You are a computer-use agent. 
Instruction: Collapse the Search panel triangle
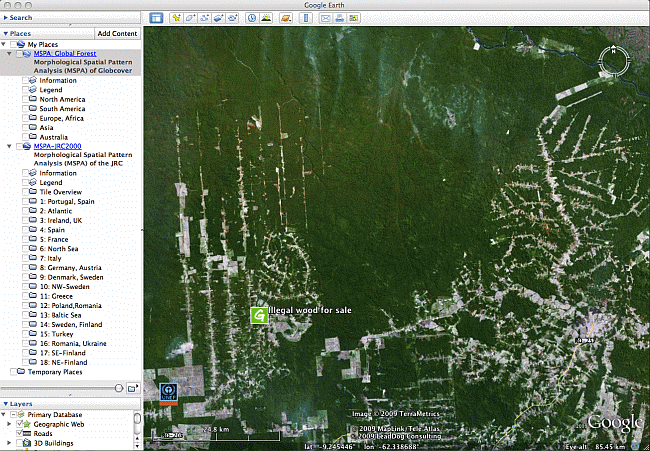pyautogui.click(x=6, y=18)
